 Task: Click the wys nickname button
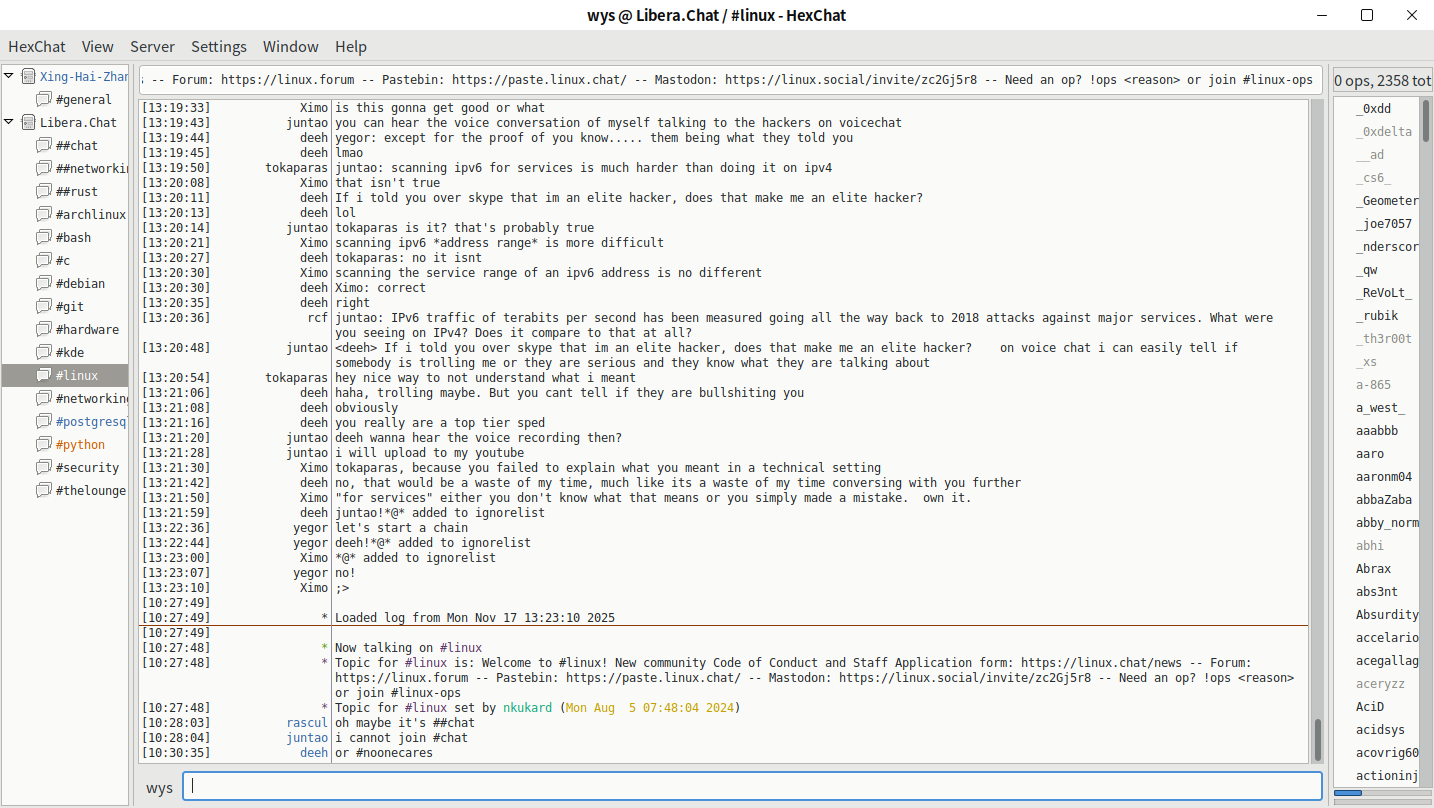[x=159, y=787]
